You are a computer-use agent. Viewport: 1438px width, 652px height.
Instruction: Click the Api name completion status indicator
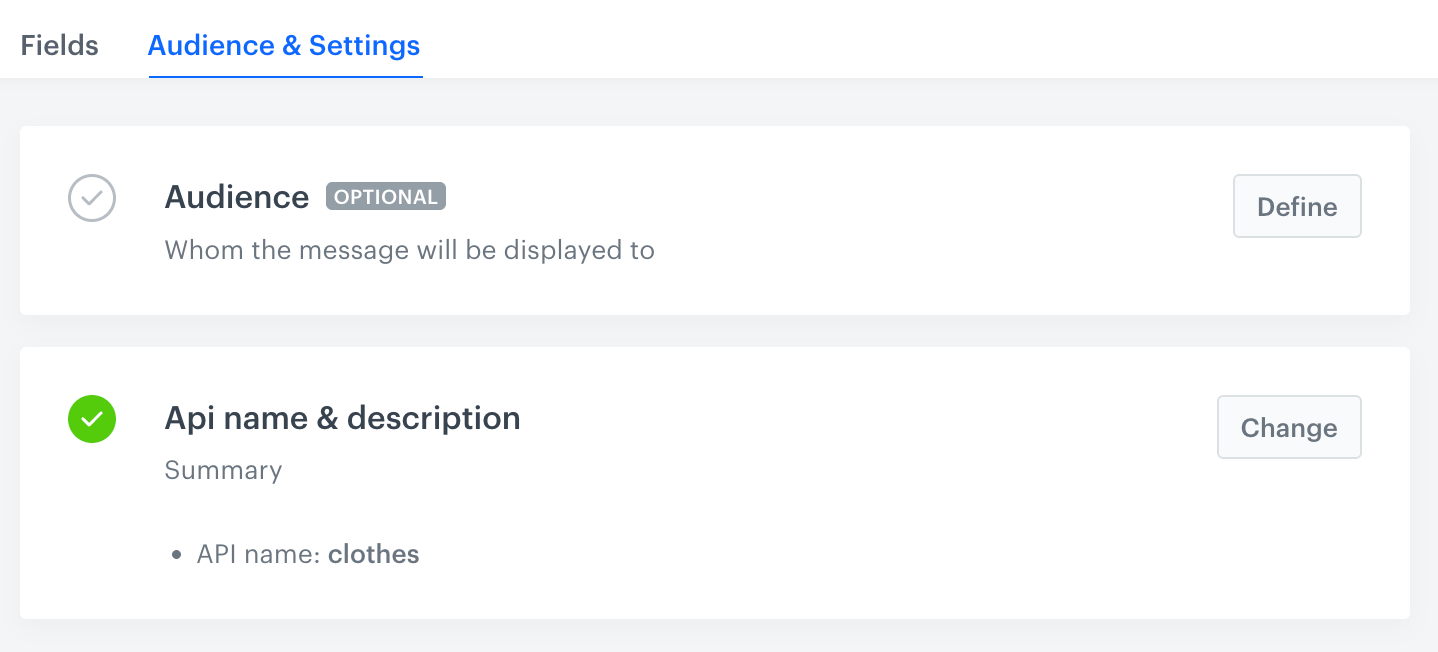pos(91,419)
